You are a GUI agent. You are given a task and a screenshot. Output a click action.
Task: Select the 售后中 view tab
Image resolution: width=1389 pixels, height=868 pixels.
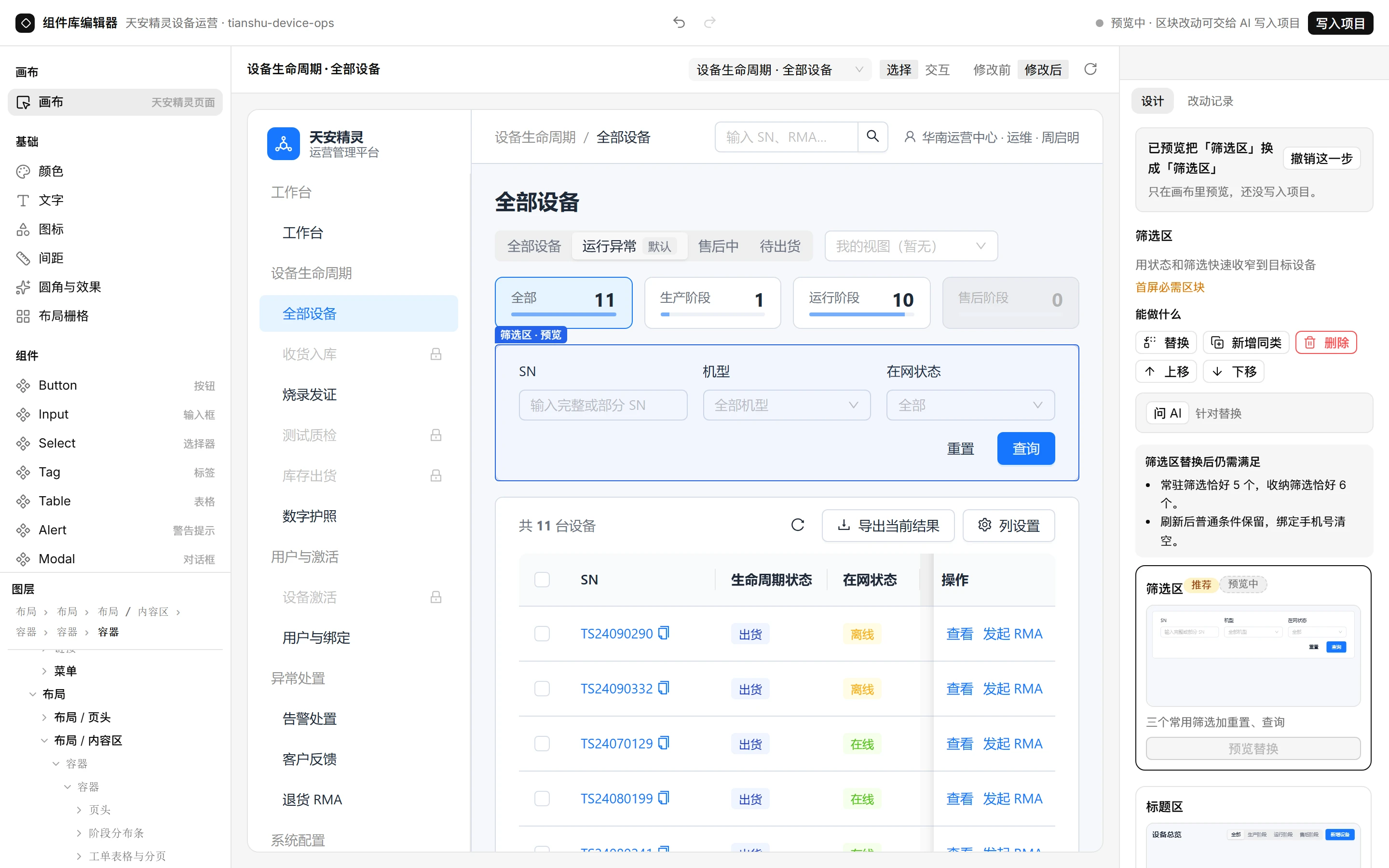718,246
